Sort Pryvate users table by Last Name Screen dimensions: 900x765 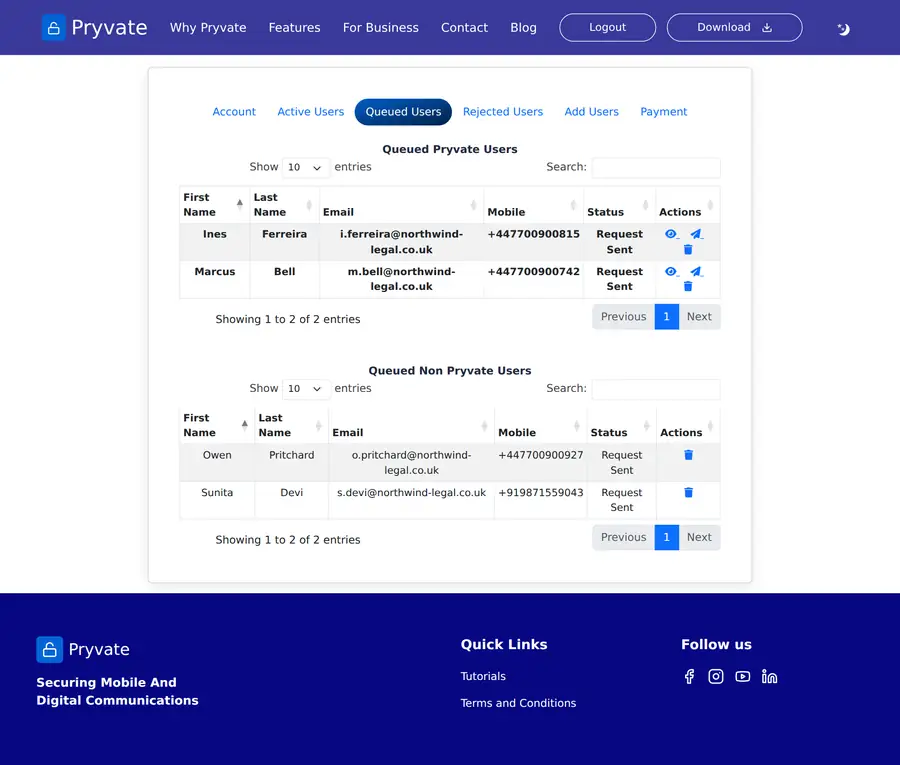tap(284, 204)
